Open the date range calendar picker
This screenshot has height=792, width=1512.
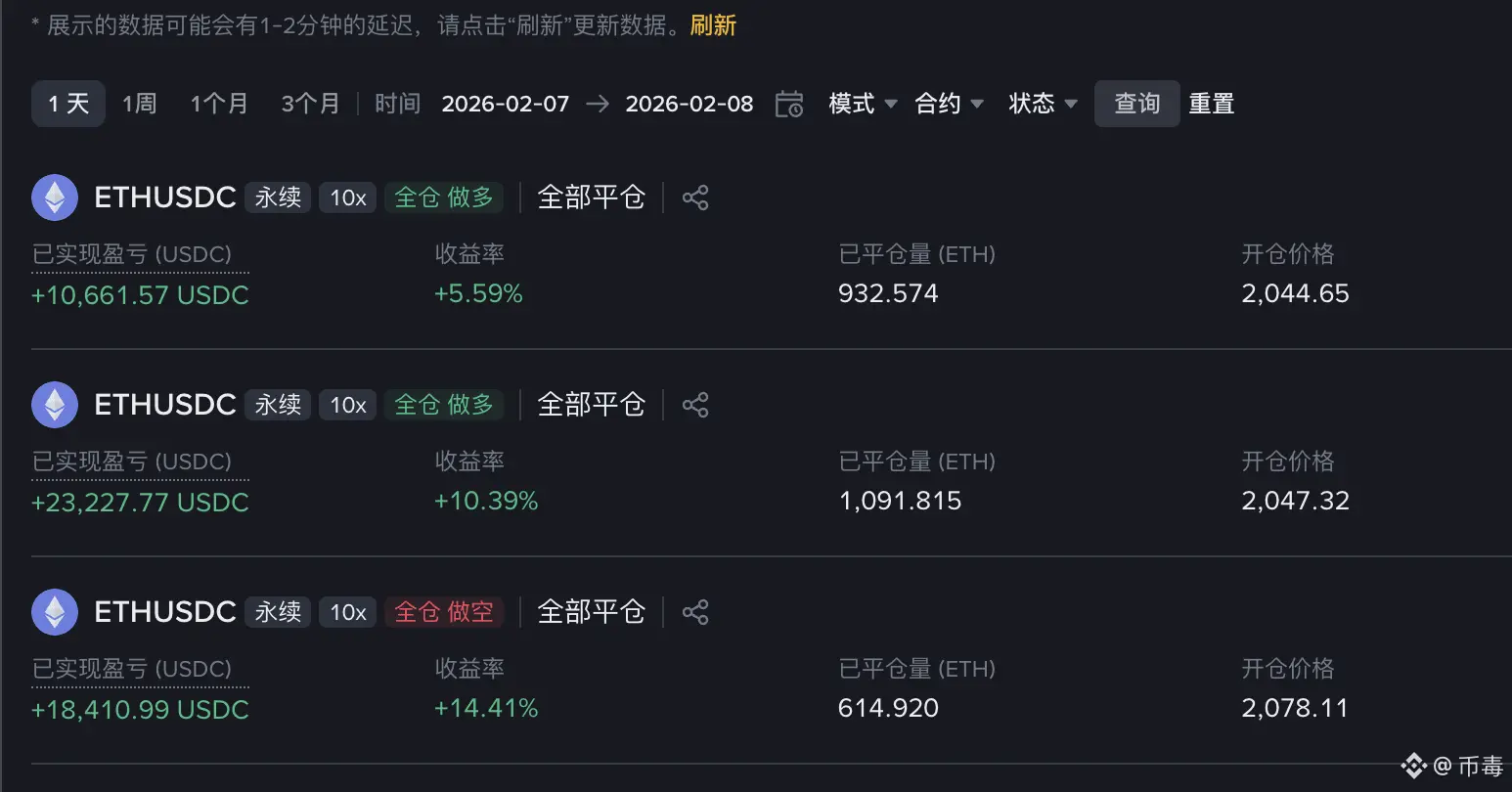pos(789,104)
